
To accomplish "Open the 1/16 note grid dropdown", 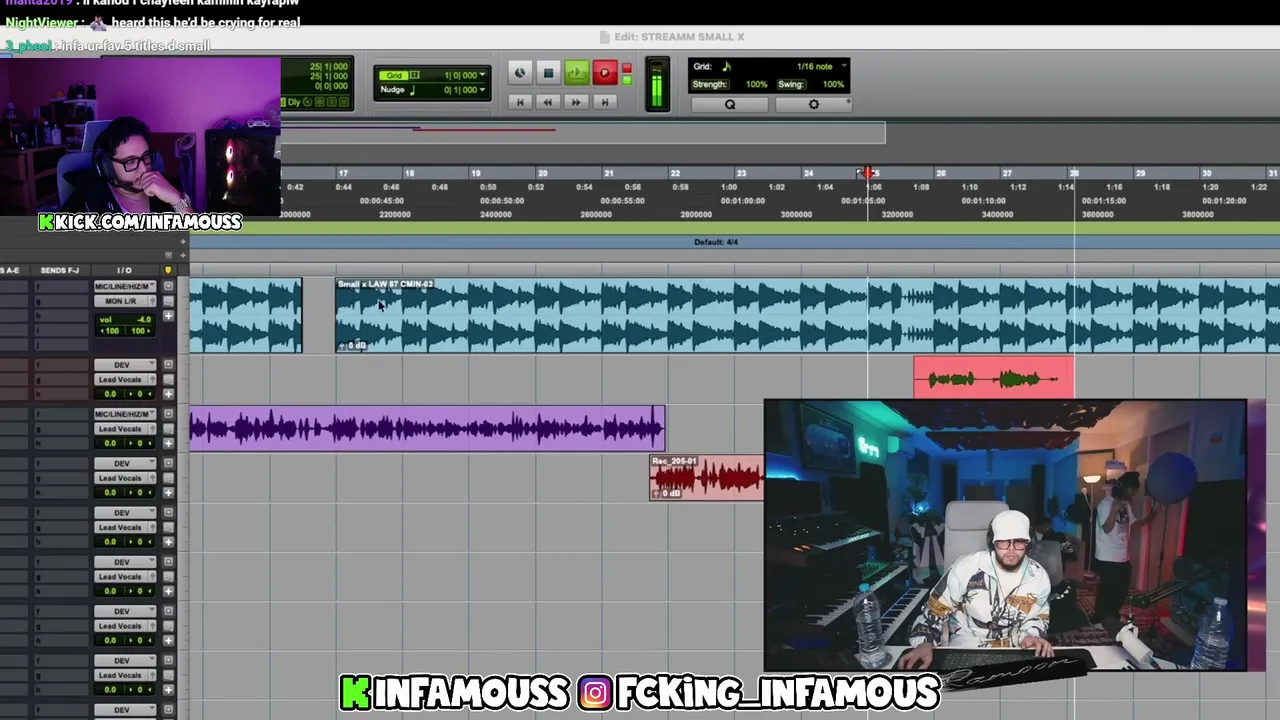I will pyautogui.click(x=844, y=67).
